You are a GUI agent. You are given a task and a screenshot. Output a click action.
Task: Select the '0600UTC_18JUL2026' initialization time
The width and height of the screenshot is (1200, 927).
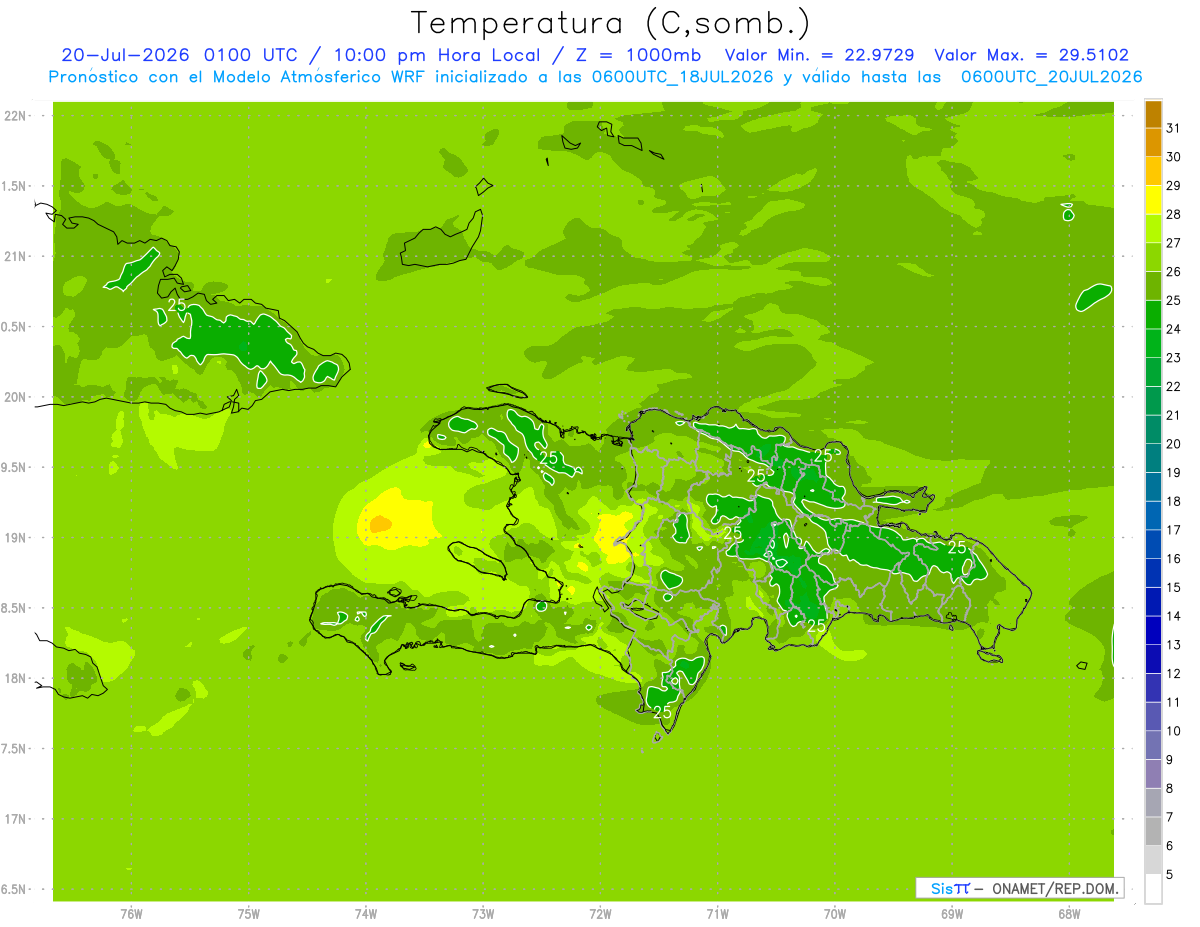(685, 77)
